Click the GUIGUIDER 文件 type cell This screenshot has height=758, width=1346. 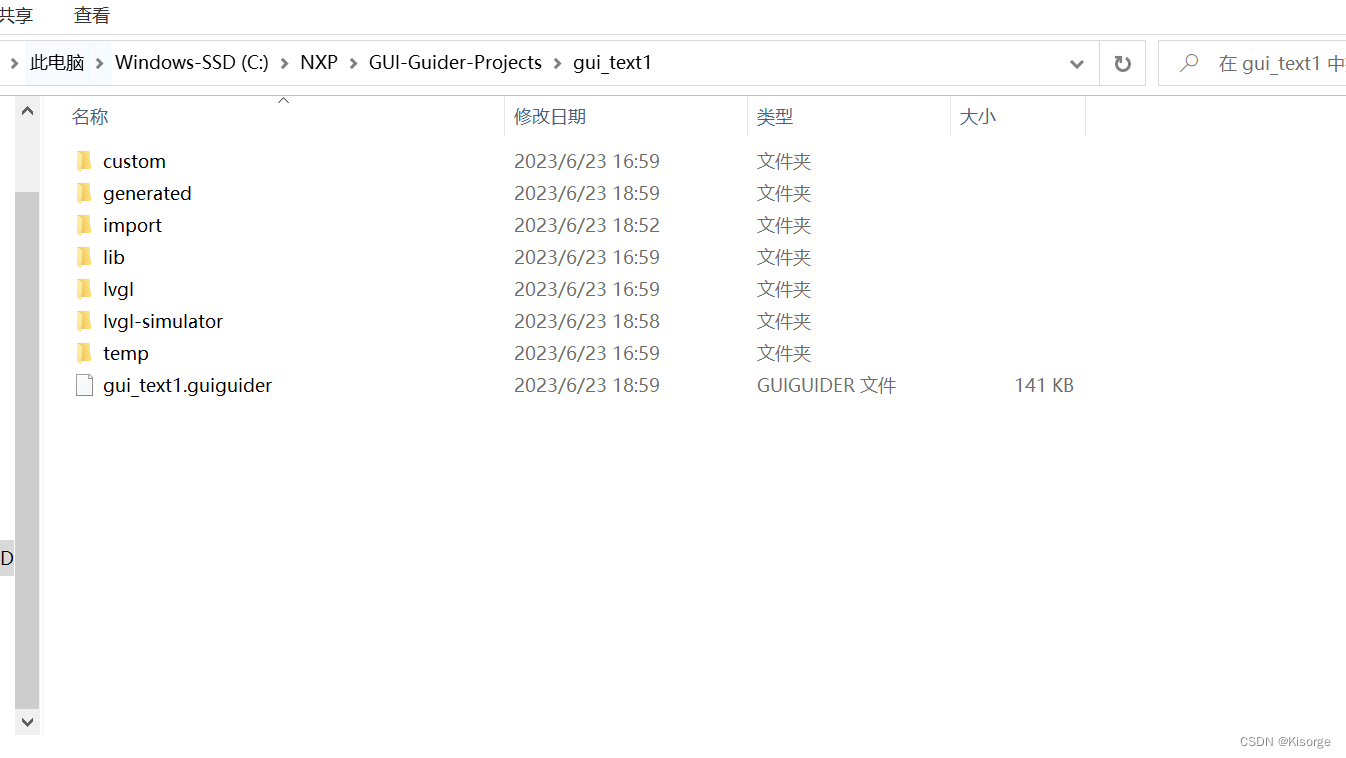827,385
